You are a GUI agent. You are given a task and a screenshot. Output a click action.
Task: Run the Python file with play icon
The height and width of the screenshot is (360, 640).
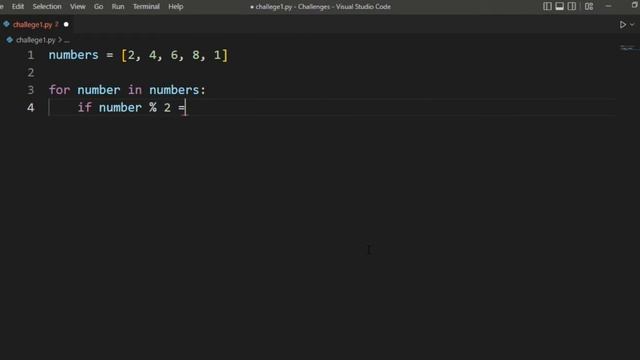[x=622, y=25]
